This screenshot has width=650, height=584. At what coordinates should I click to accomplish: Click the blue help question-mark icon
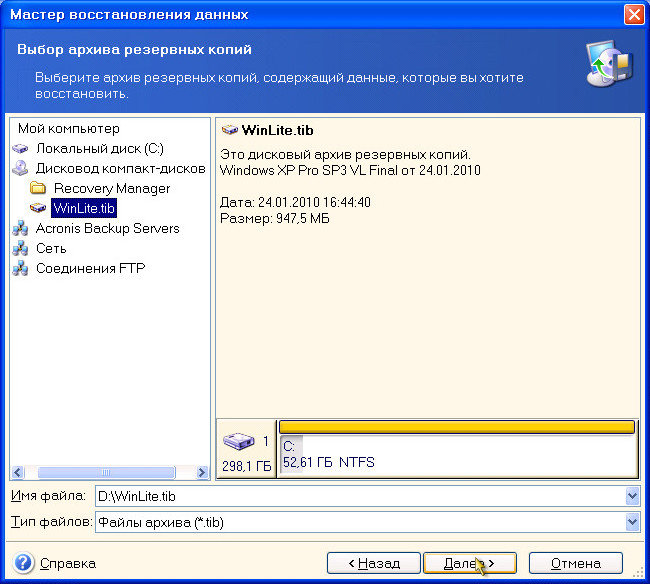click(23, 563)
